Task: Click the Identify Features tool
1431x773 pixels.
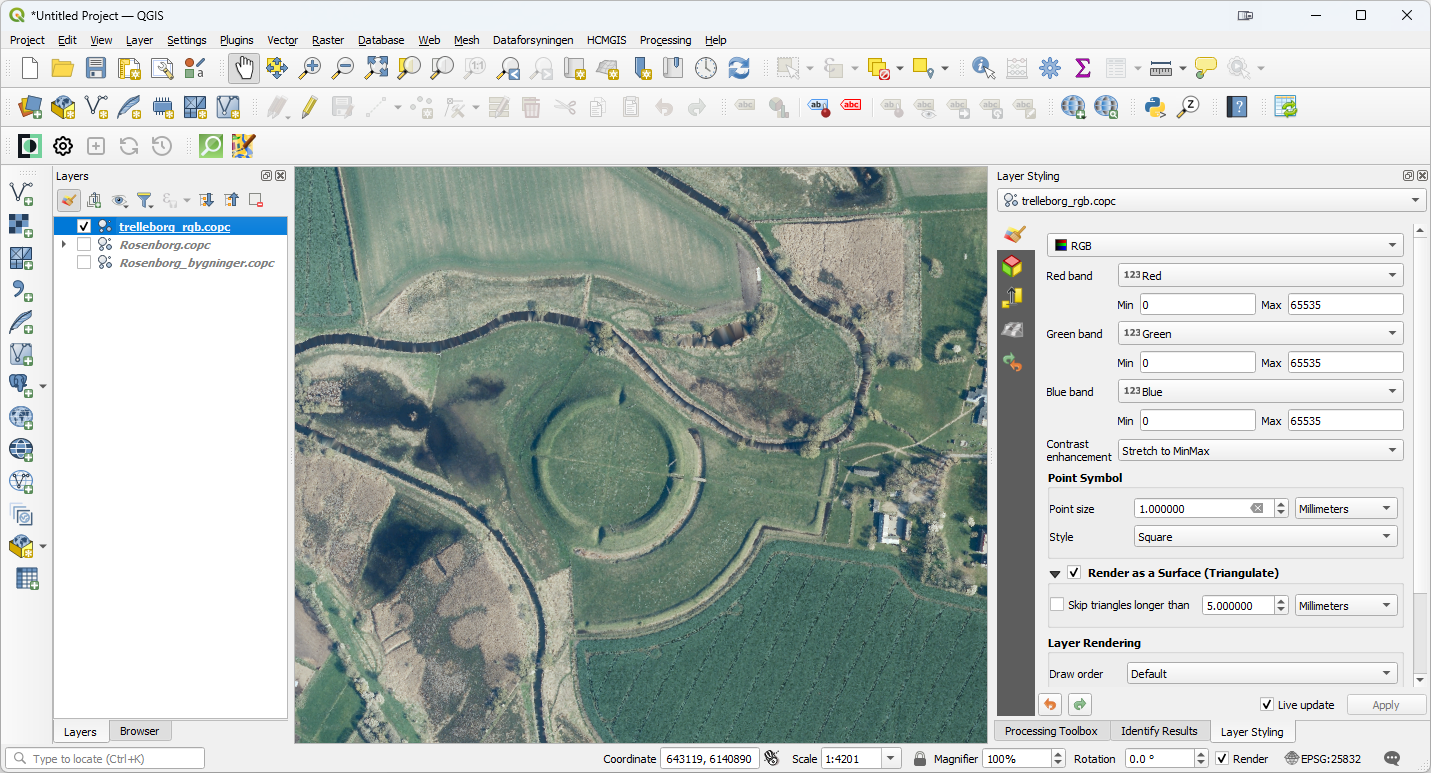Action: click(983, 68)
